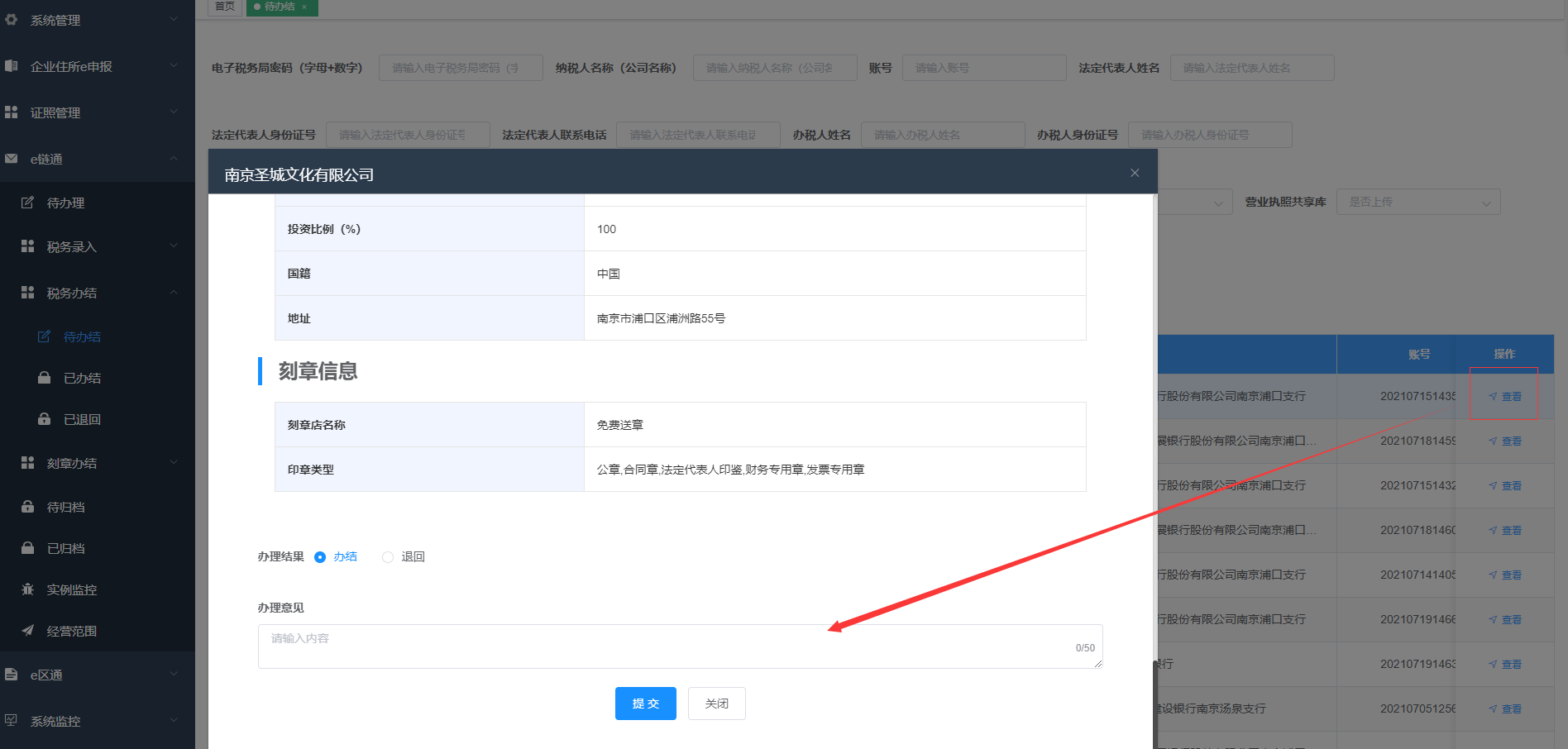Expand the 刻章办结 submenu chevron
1568x749 pixels.
coord(174,463)
